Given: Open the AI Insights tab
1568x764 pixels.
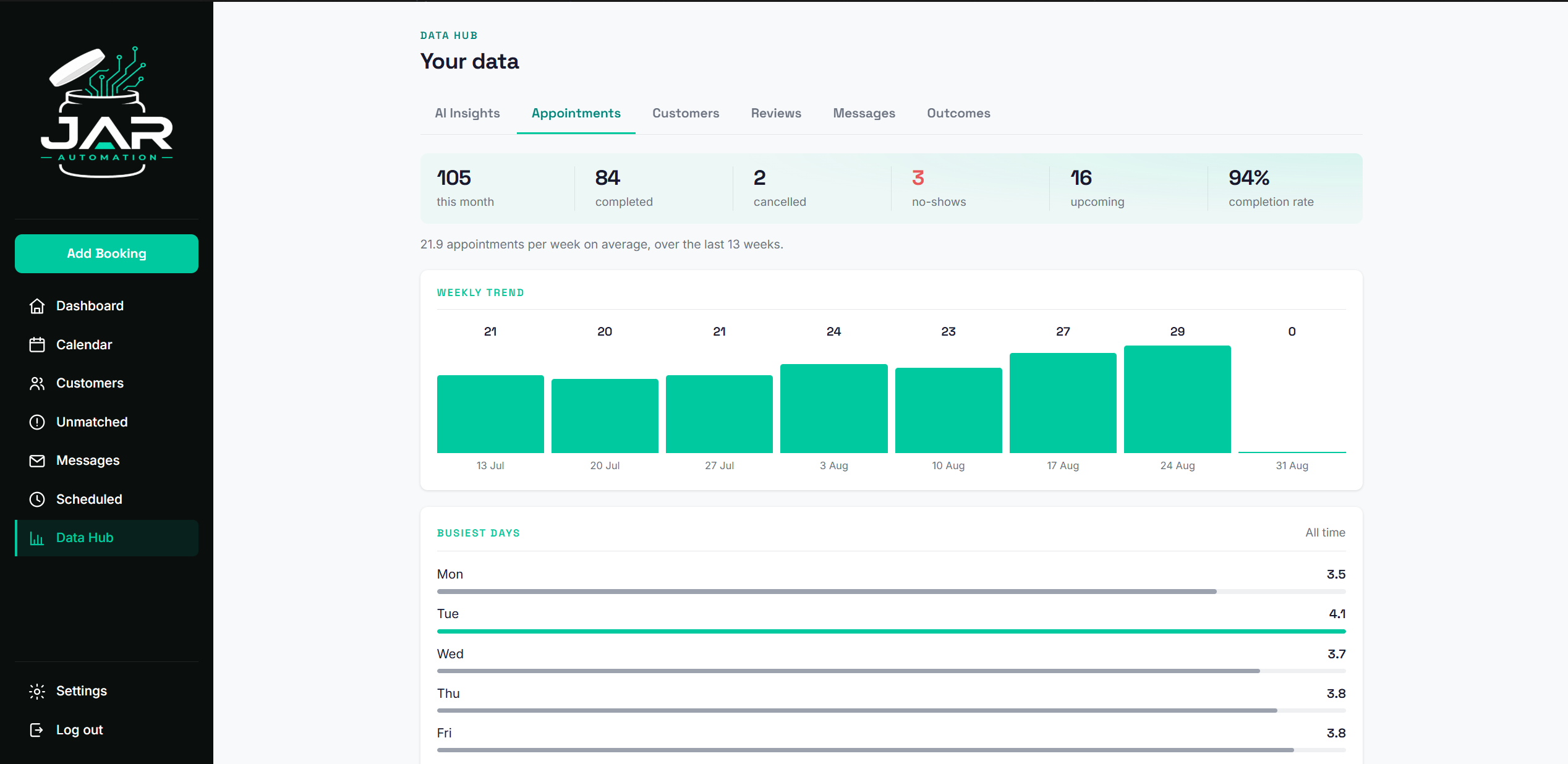Looking at the screenshot, I should pos(467,113).
